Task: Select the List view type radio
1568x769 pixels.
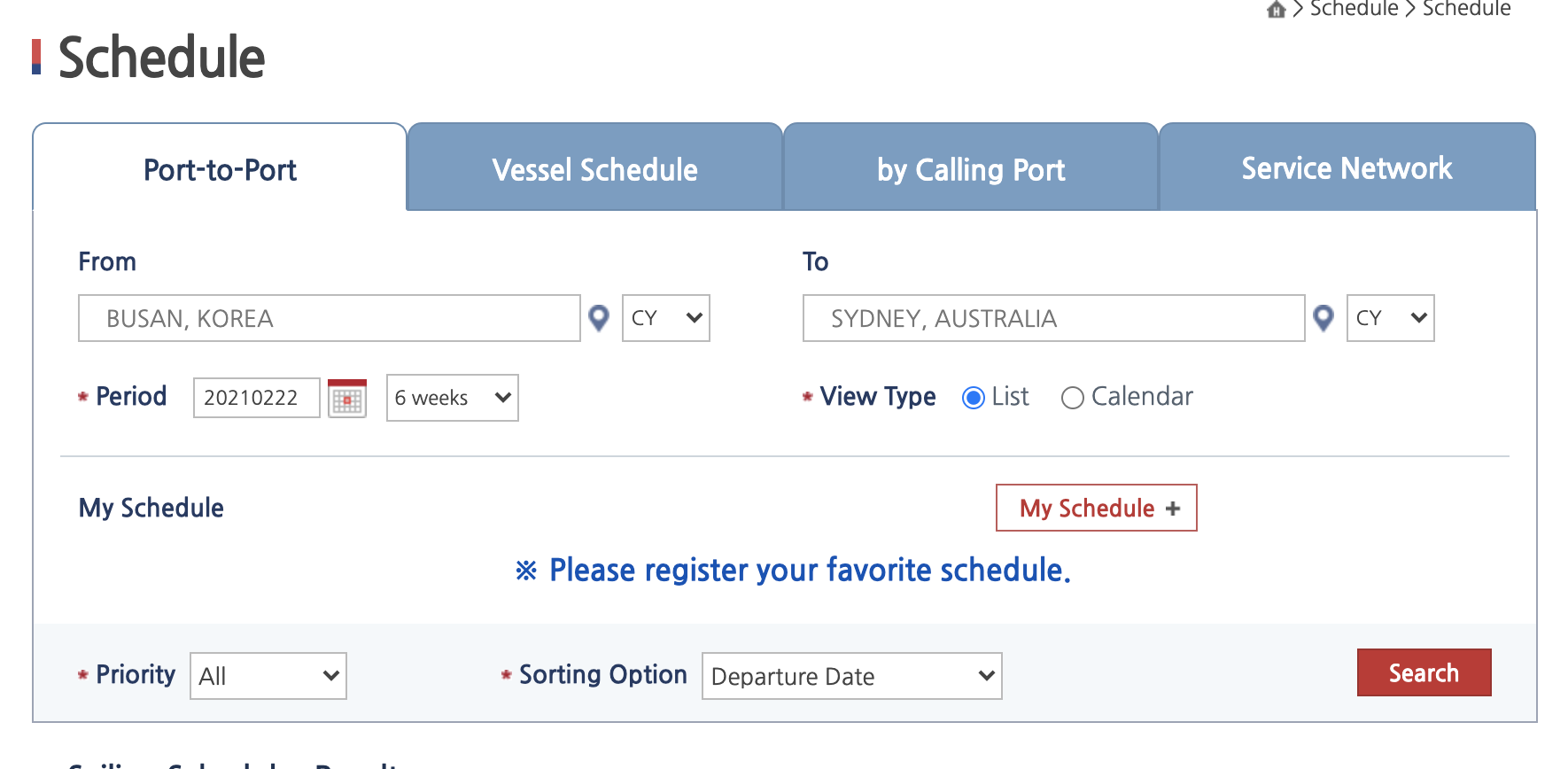Action: click(x=973, y=398)
